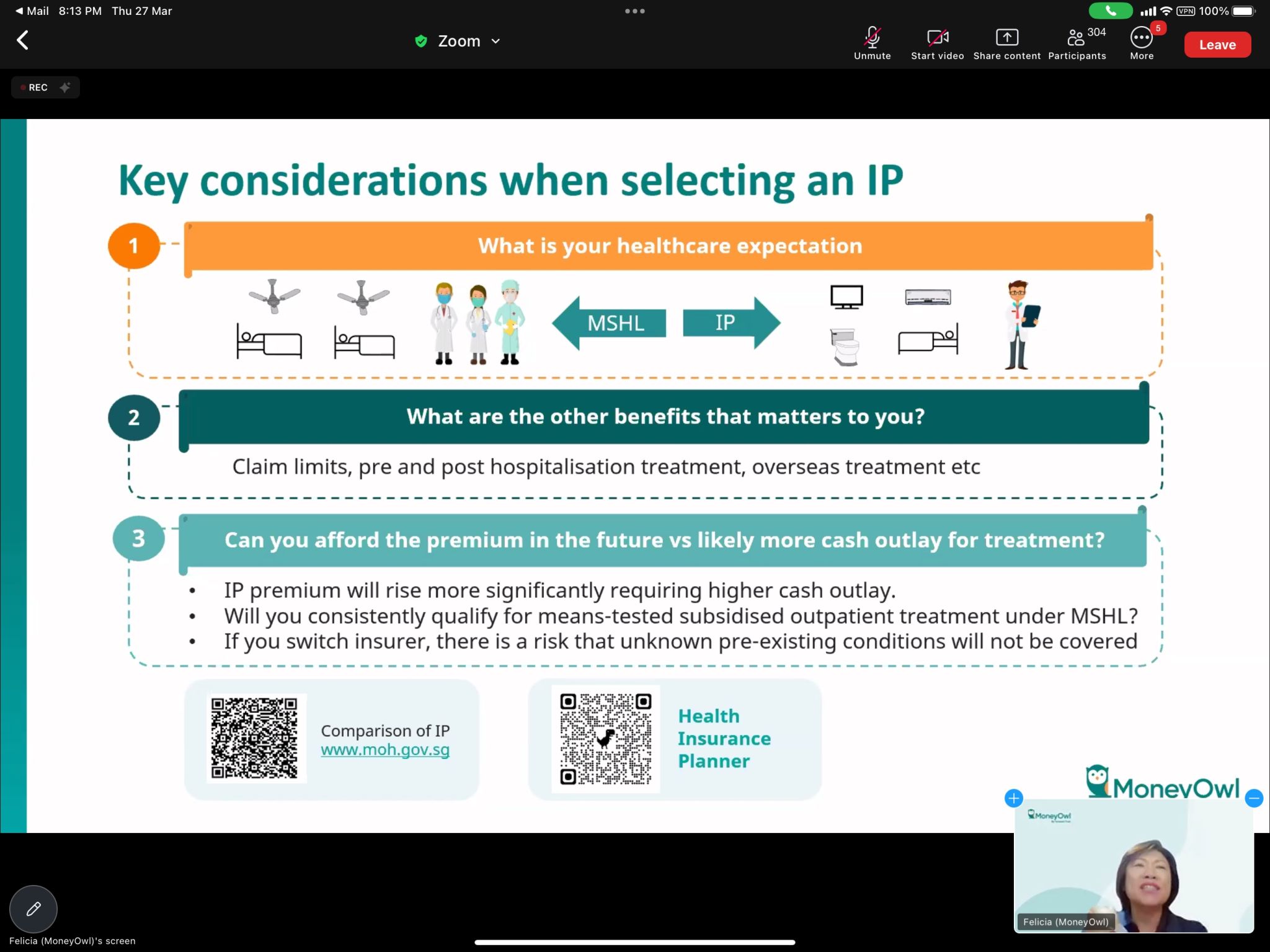
Task: Click the orange number 1 circle
Action: [x=133, y=246]
